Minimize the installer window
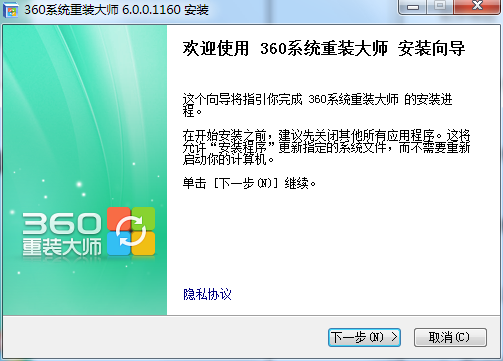 click(413, 7)
